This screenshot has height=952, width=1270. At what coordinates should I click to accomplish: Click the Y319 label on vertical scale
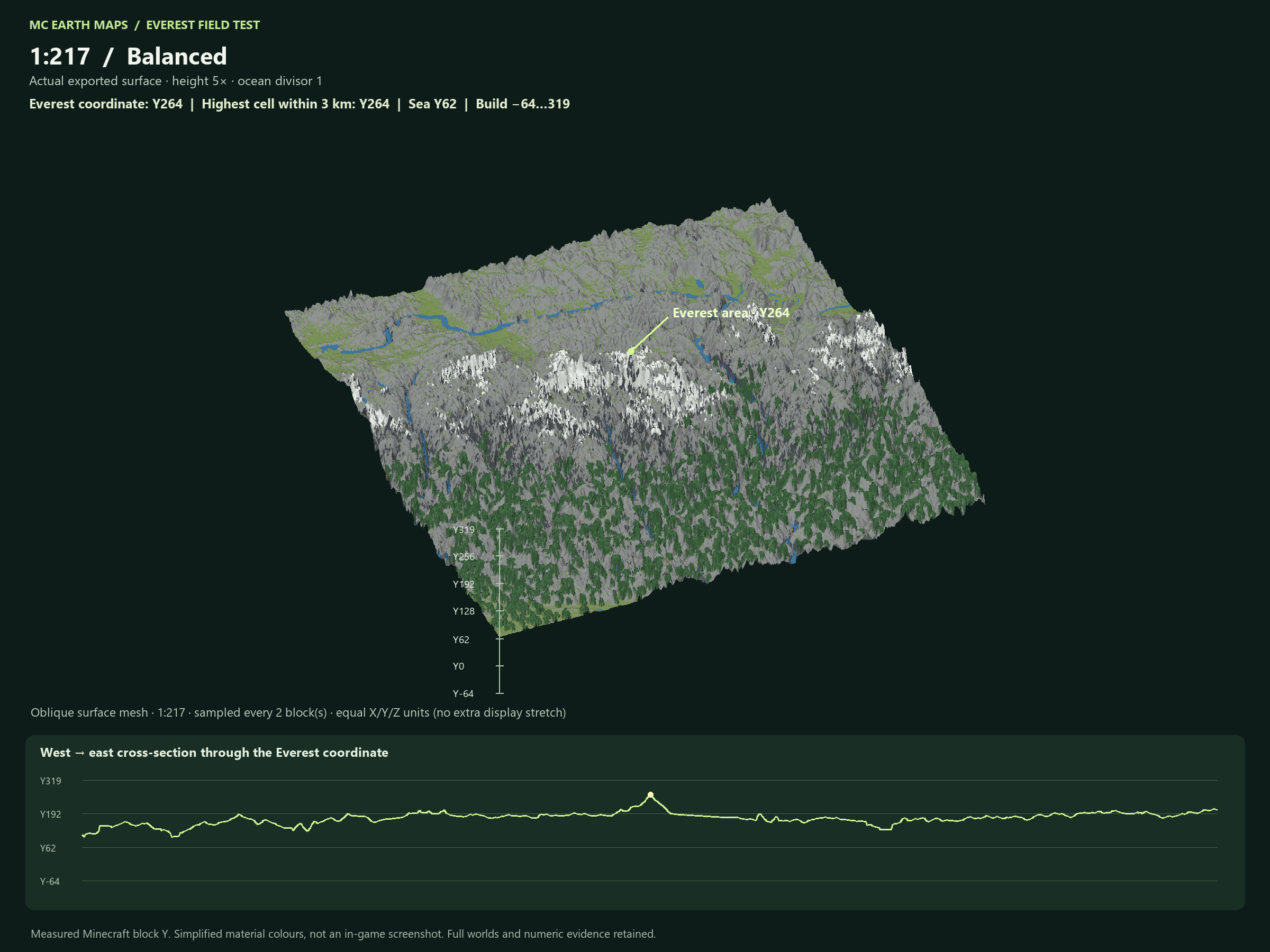pos(464,529)
